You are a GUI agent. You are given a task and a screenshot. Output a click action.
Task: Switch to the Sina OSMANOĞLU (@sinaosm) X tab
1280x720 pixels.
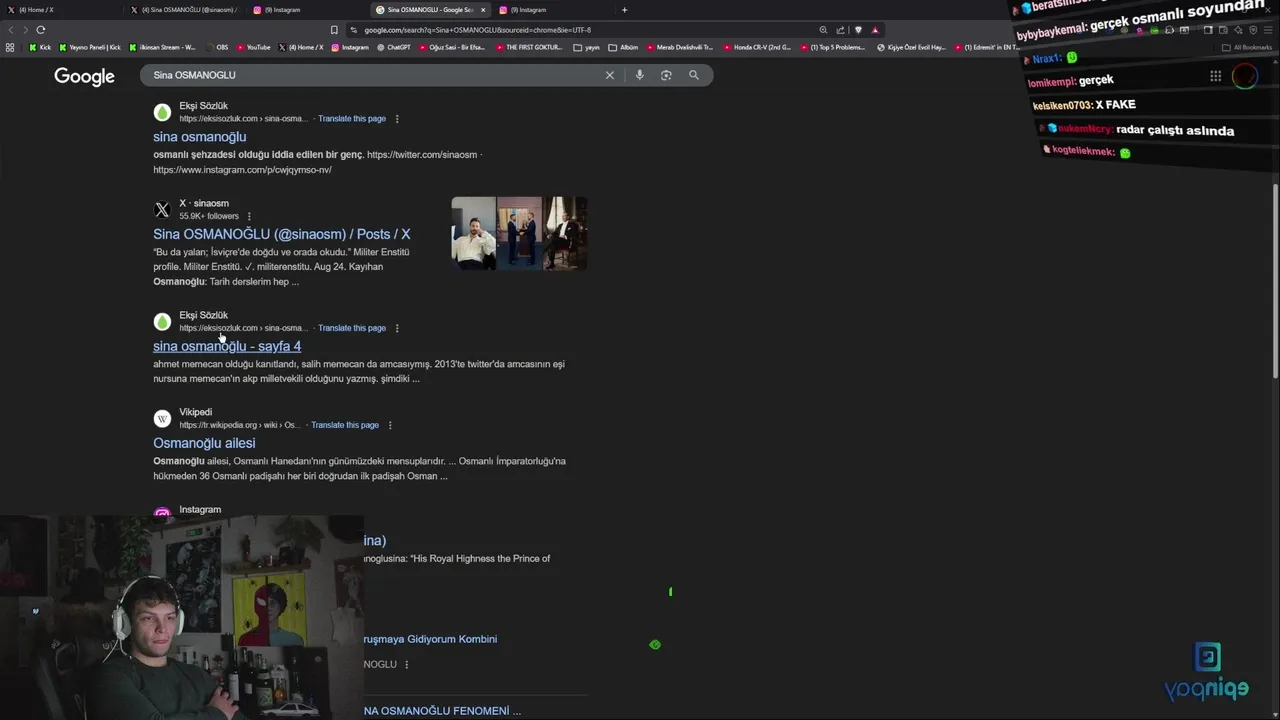(x=184, y=10)
